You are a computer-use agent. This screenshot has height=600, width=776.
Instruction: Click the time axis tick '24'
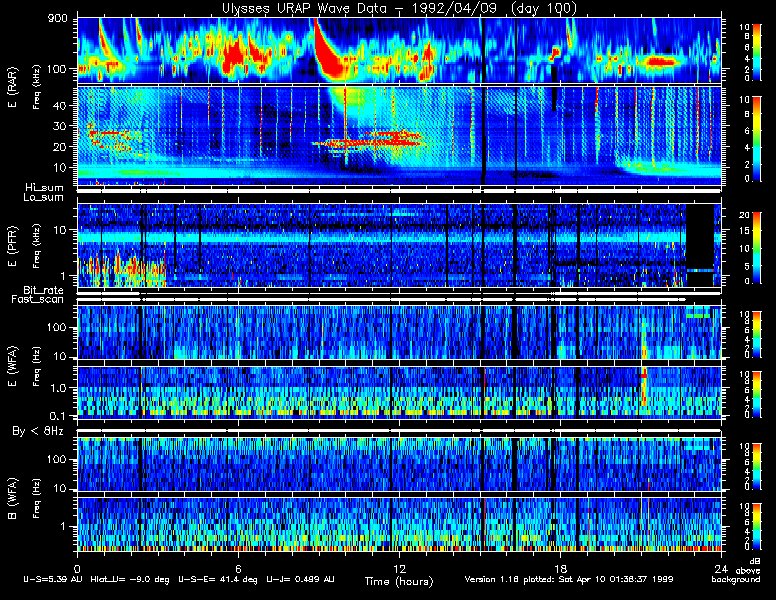tap(721, 568)
